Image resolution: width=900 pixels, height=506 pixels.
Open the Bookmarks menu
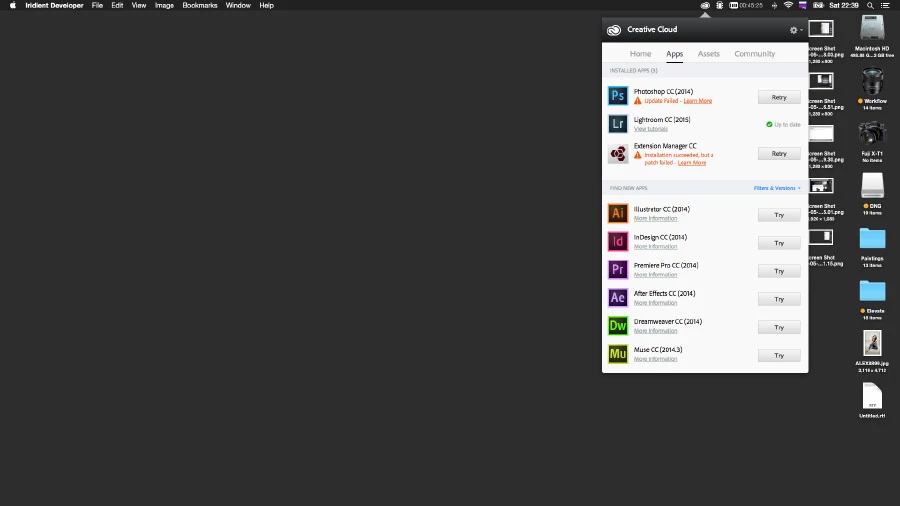click(200, 5)
